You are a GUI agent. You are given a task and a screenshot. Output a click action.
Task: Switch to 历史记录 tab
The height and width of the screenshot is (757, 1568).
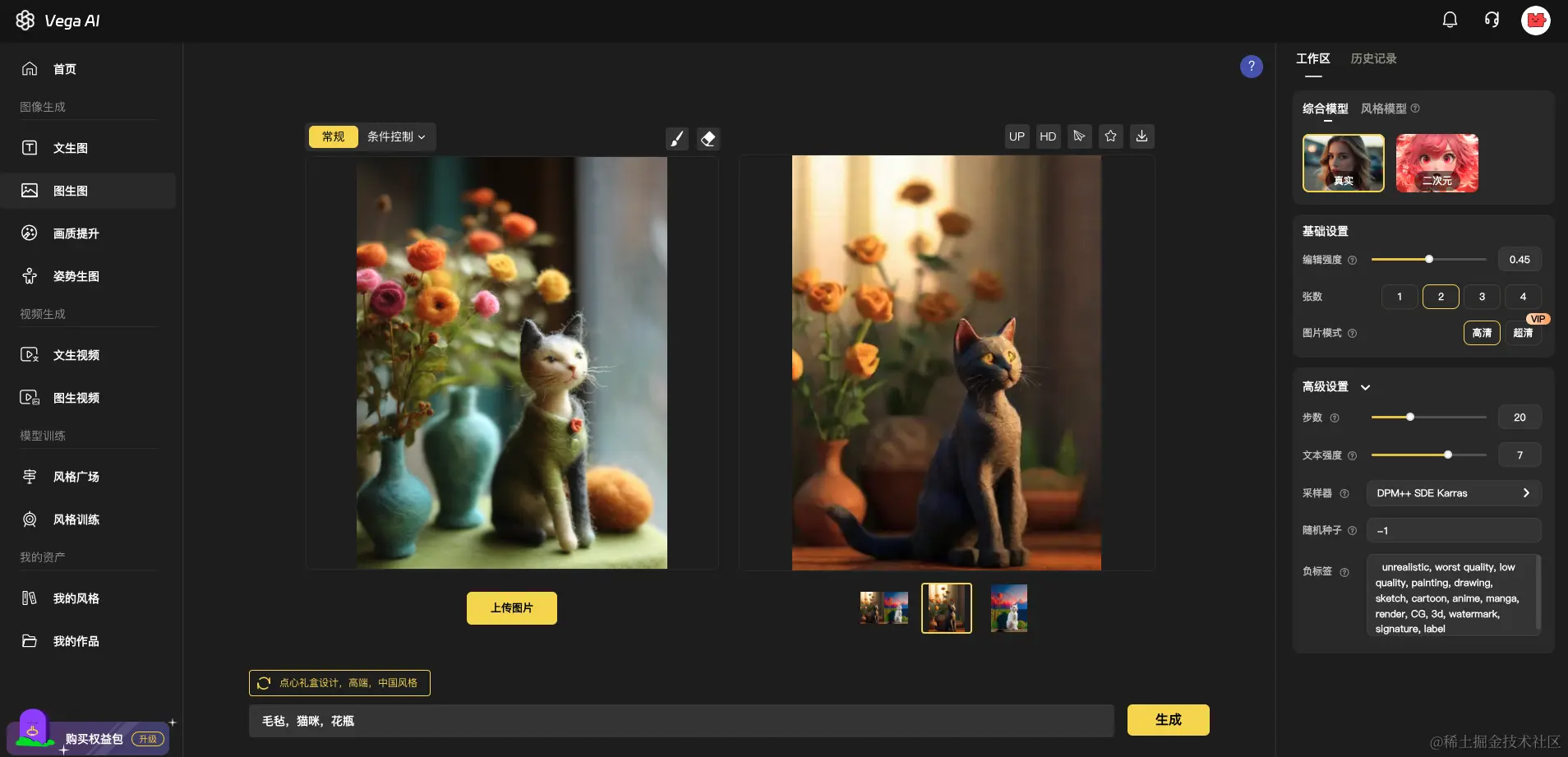click(1373, 58)
